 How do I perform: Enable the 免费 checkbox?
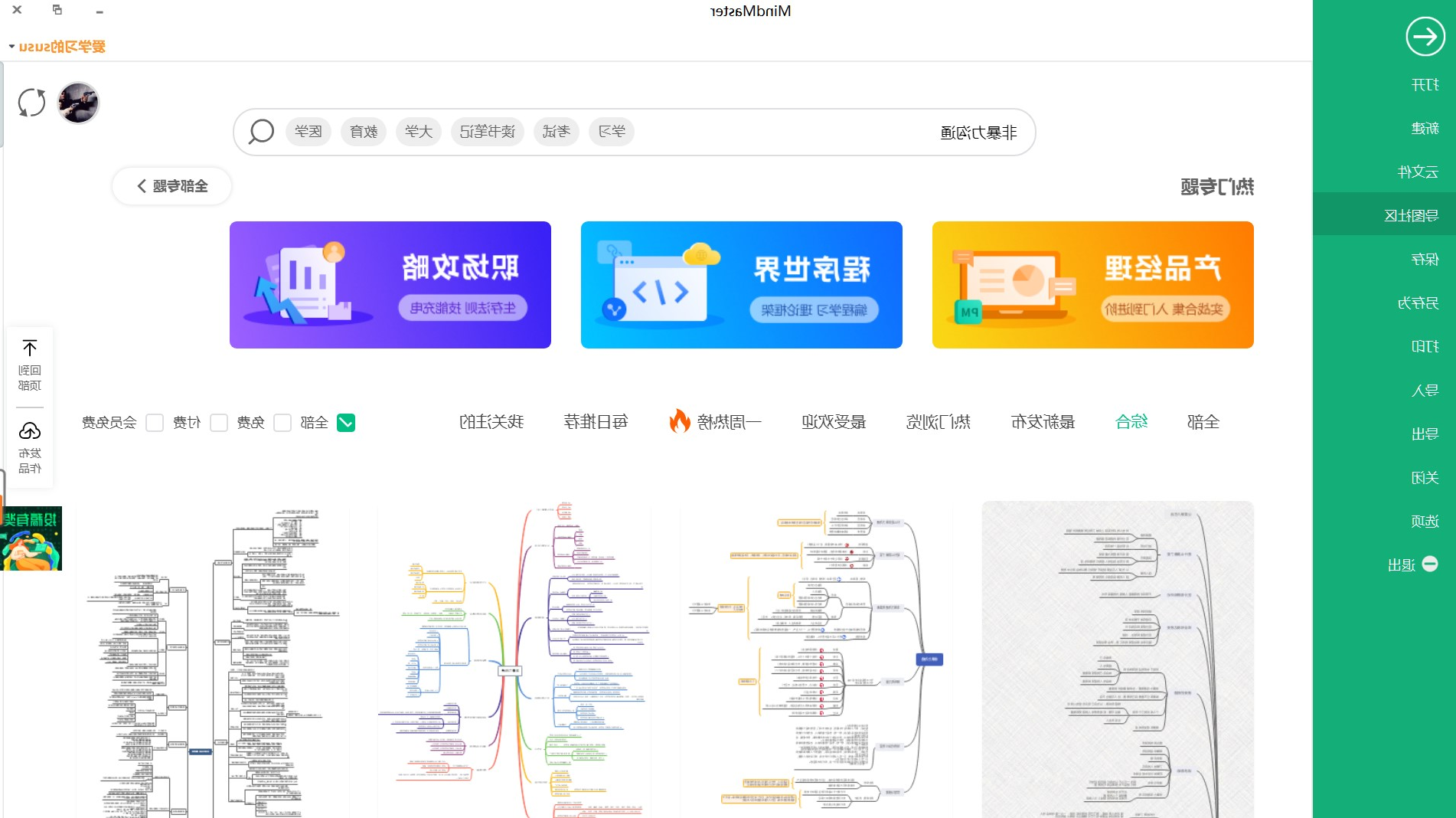pyautogui.click(x=282, y=423)
